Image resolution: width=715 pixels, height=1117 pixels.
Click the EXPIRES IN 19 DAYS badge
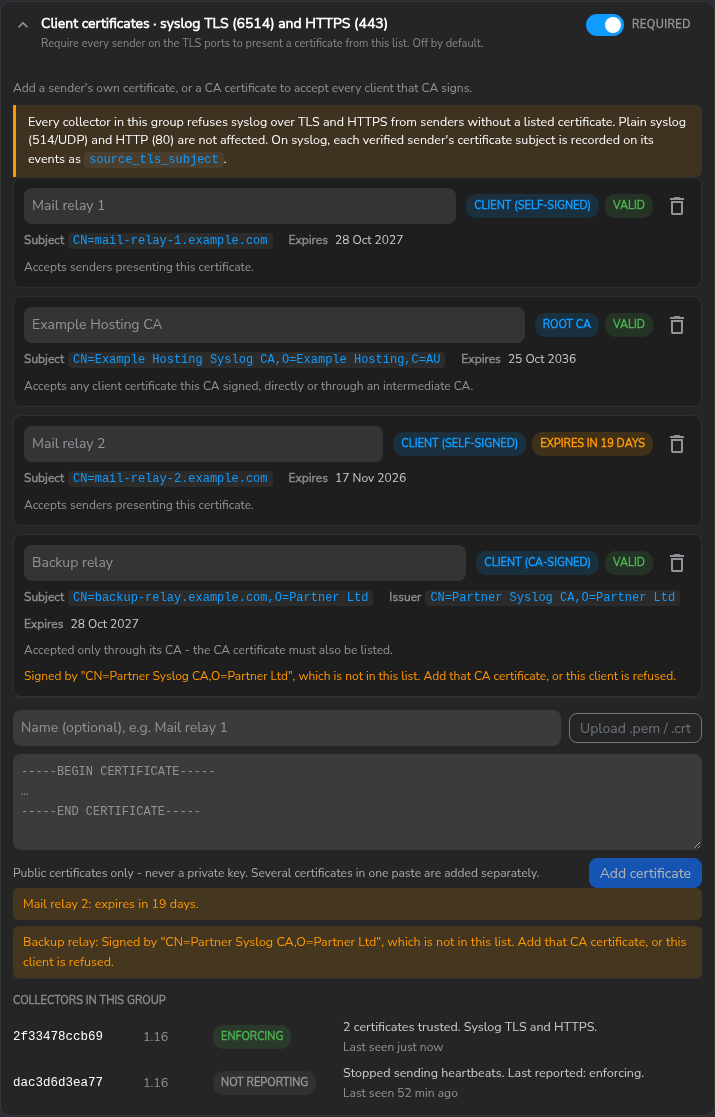coord(593,443)
